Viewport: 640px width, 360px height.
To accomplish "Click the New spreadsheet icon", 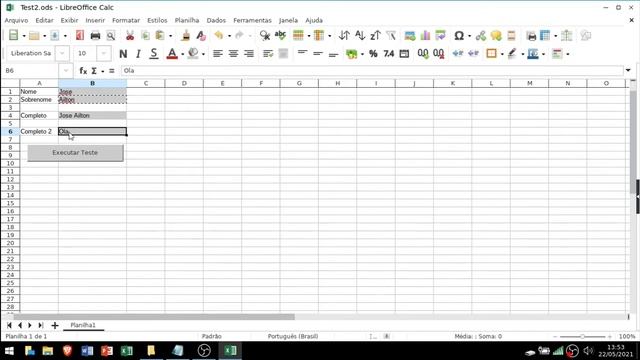I will tap(13, 36).
